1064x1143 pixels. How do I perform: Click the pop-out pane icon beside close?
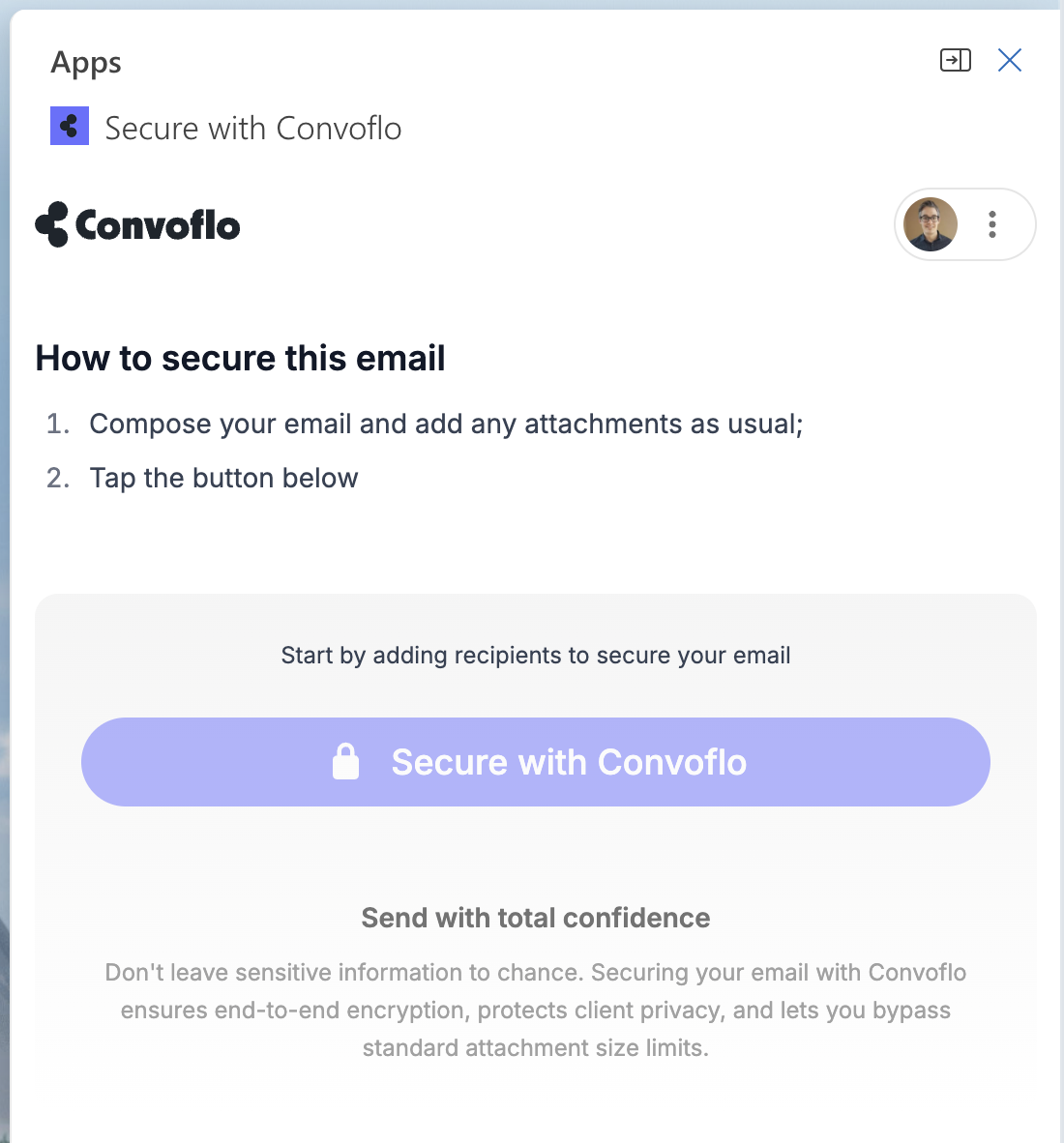[956, 60]
